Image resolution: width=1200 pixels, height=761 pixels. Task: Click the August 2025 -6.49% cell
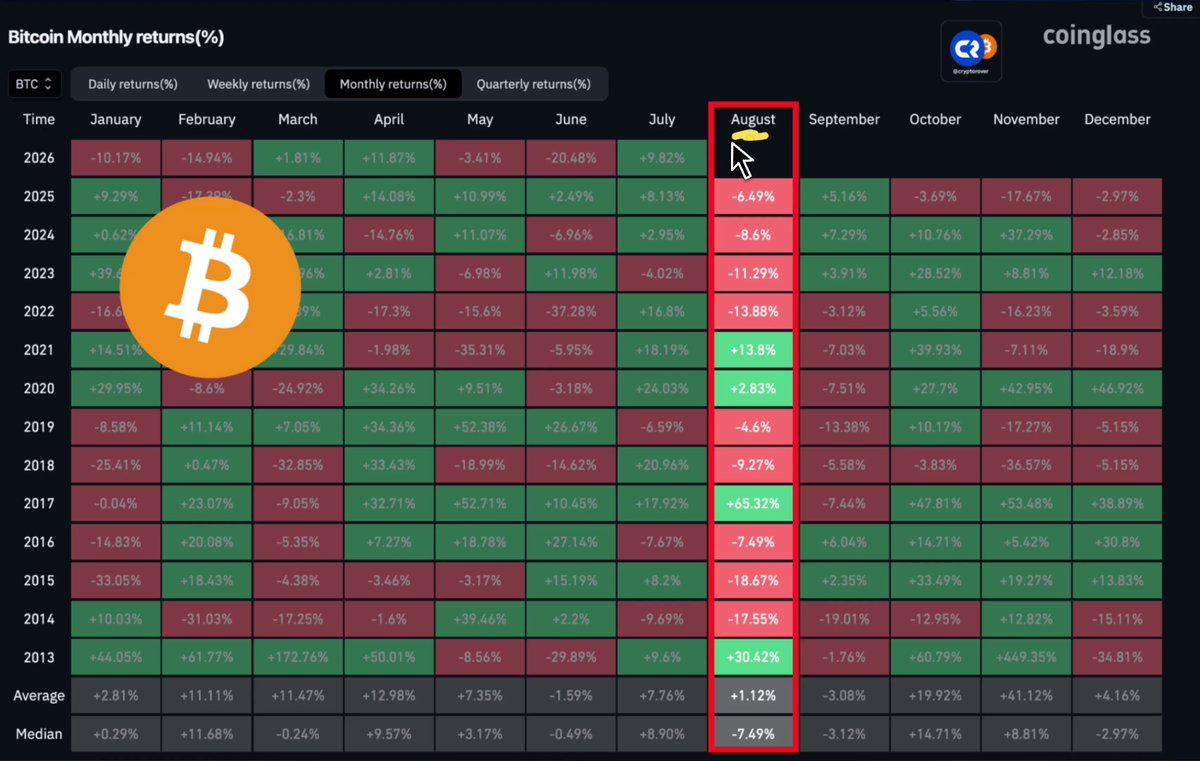[753, 197]
